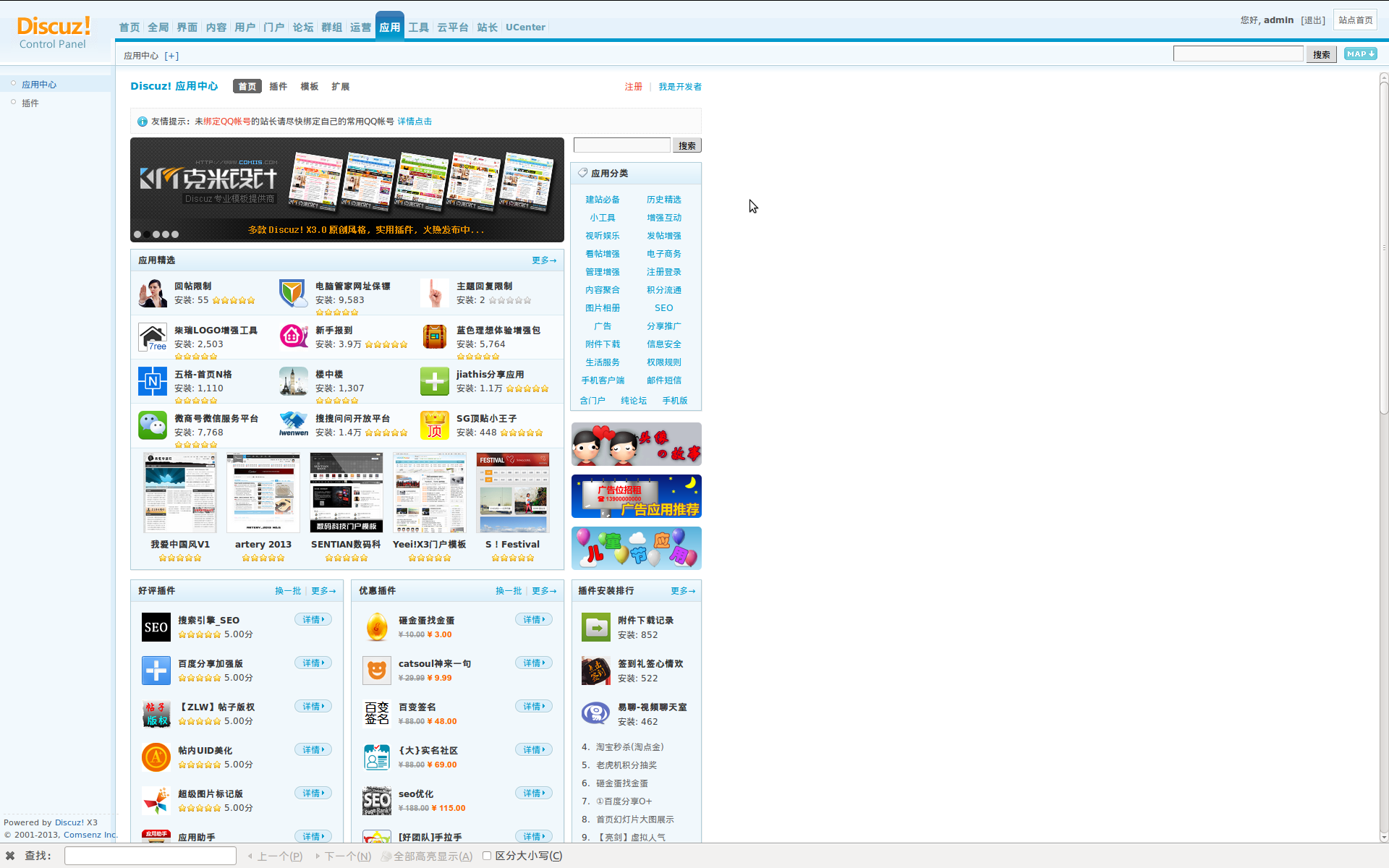Viewport: 1389px width, 868px height.
Task: Click the 我是开发者 link
Action: (x=680, y=87)
